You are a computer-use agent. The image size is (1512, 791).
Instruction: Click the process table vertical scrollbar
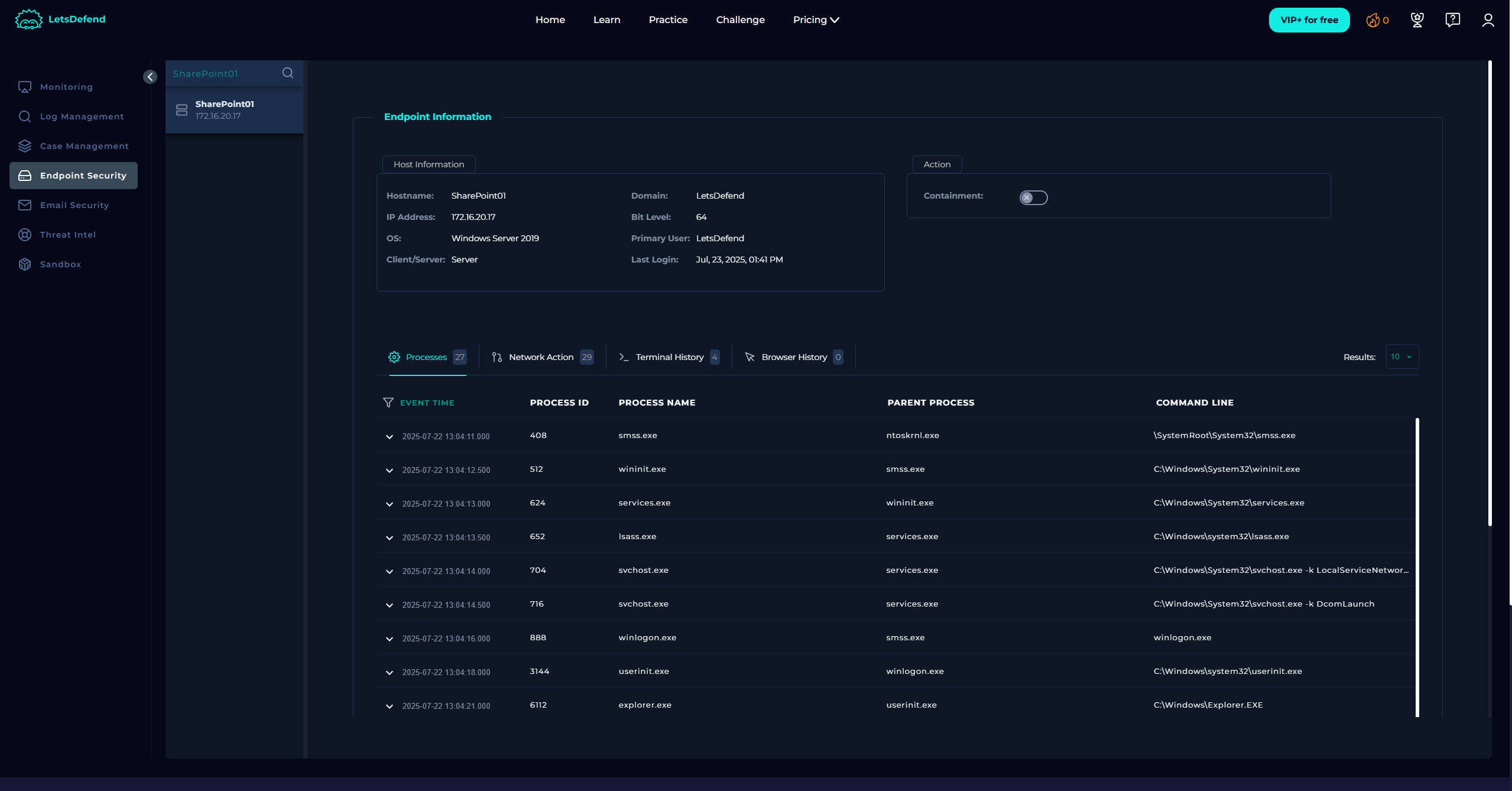click(1417, 568)
